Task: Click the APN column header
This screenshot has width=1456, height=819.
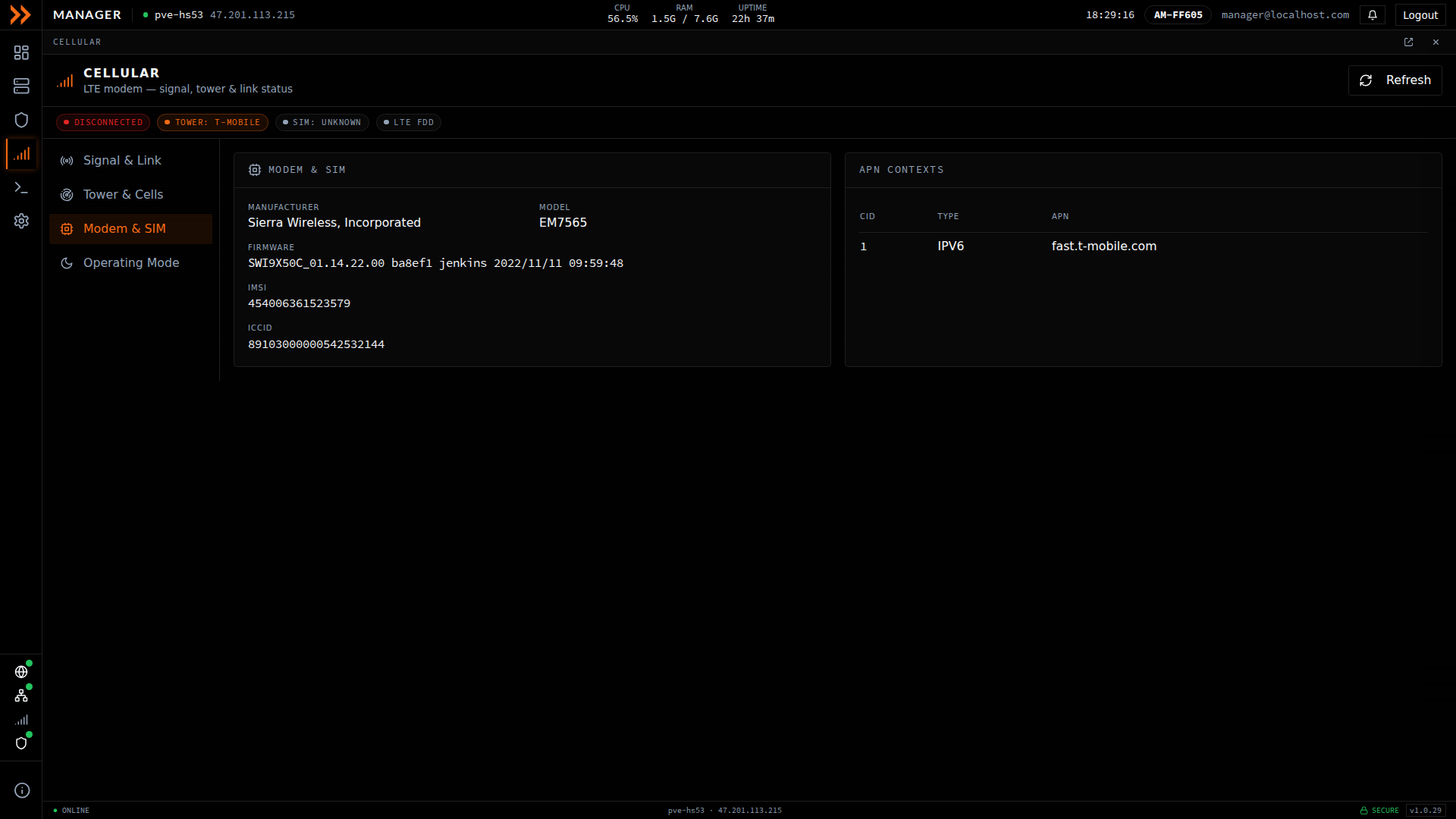Action: pos(1059,217)
